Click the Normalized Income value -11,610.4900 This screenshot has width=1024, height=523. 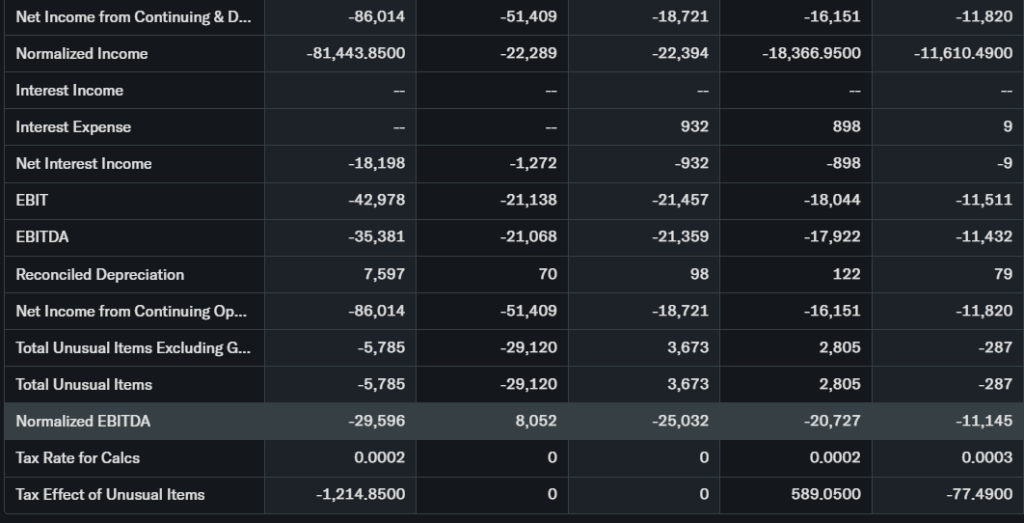pos(963,53)
